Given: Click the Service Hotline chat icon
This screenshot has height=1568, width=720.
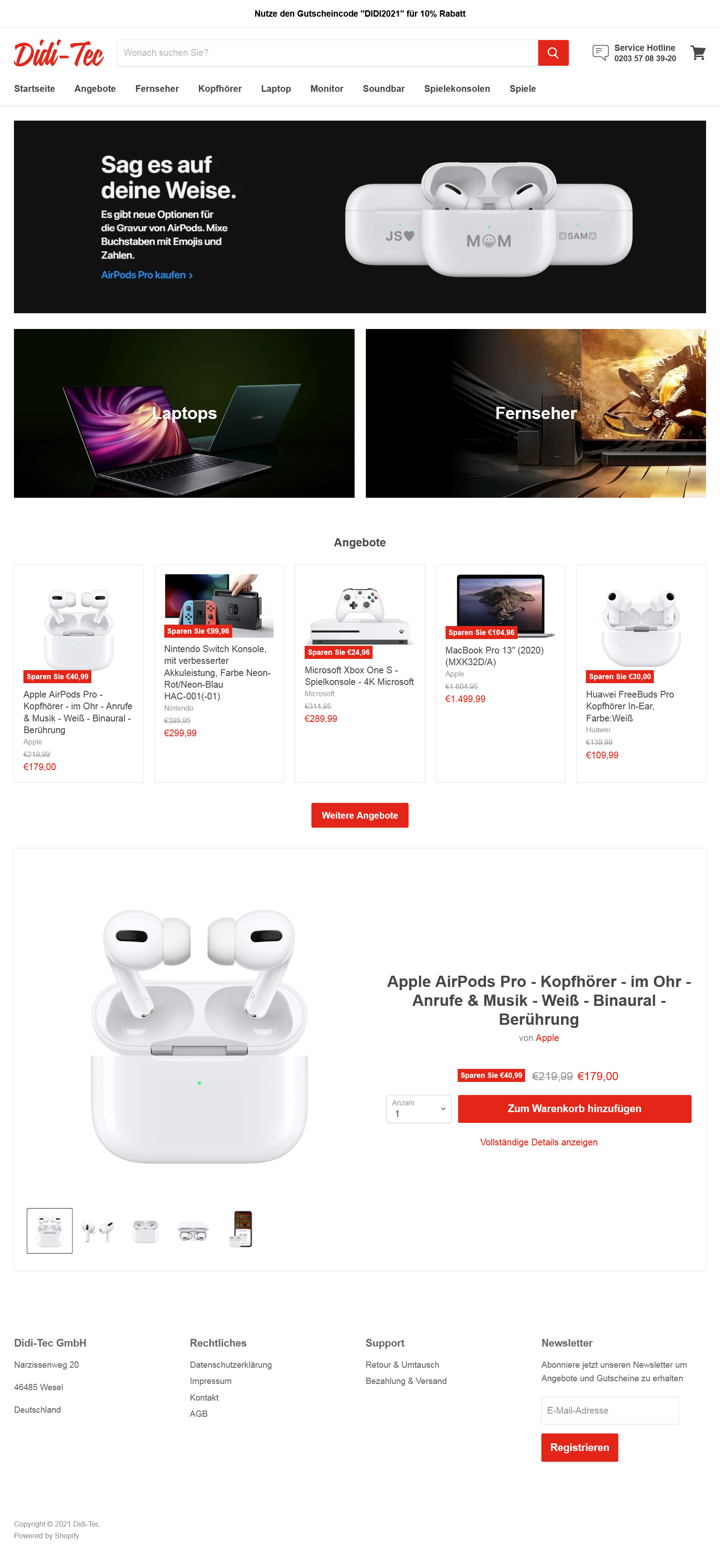Looking at the screenshot, I should tap(600, 53).
